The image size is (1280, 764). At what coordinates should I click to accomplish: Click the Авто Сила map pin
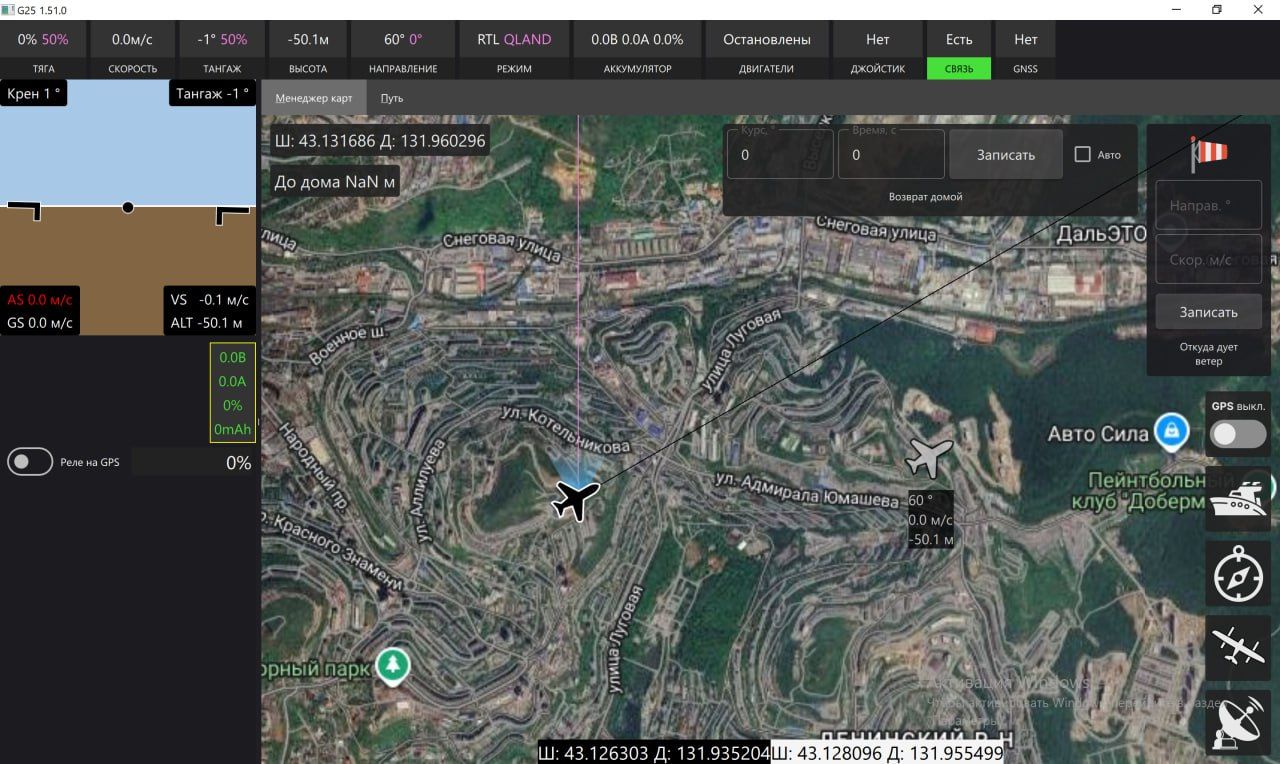(x=1171, y=431)
